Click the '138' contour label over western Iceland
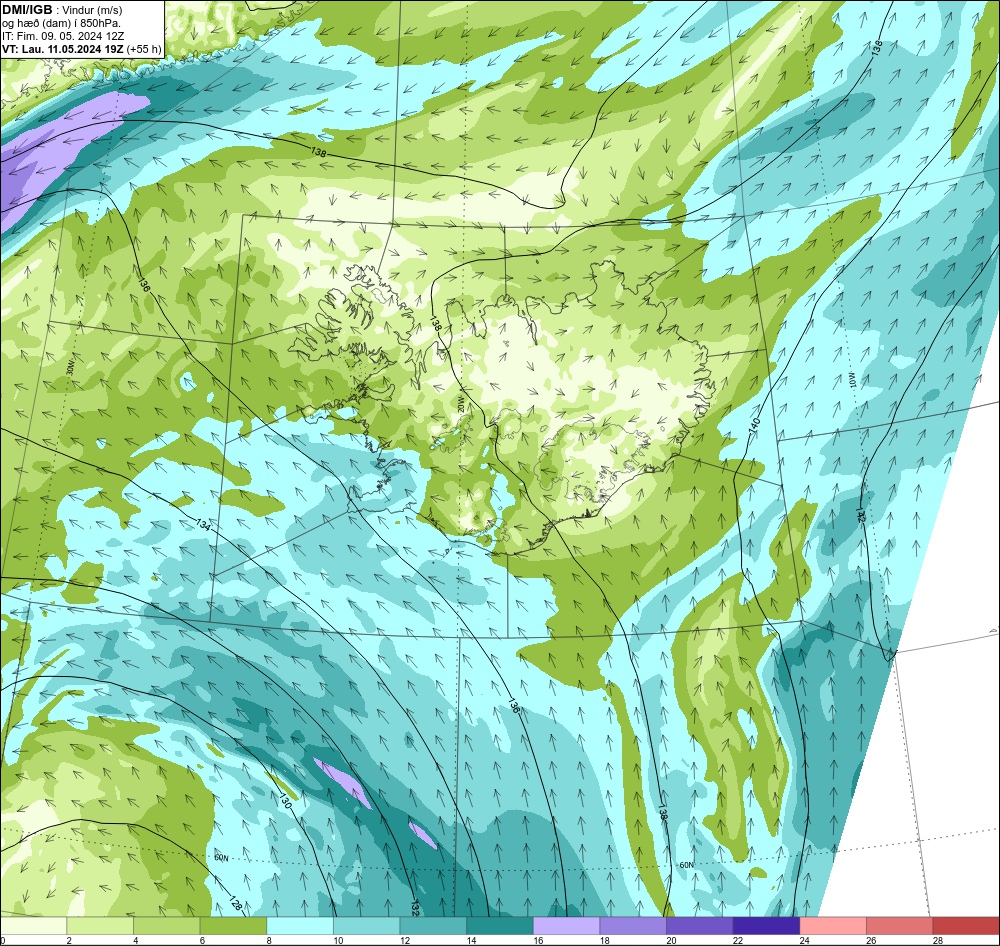 (436, 324)
